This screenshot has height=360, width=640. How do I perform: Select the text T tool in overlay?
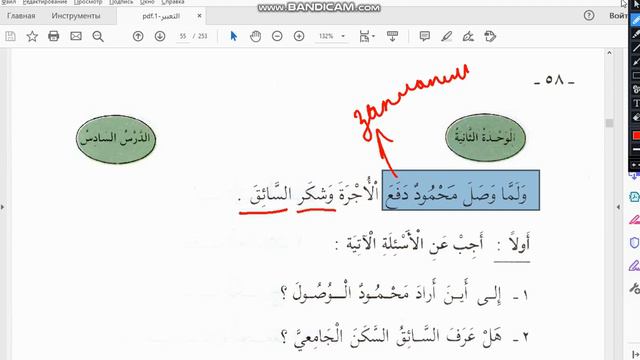point(636,103)
